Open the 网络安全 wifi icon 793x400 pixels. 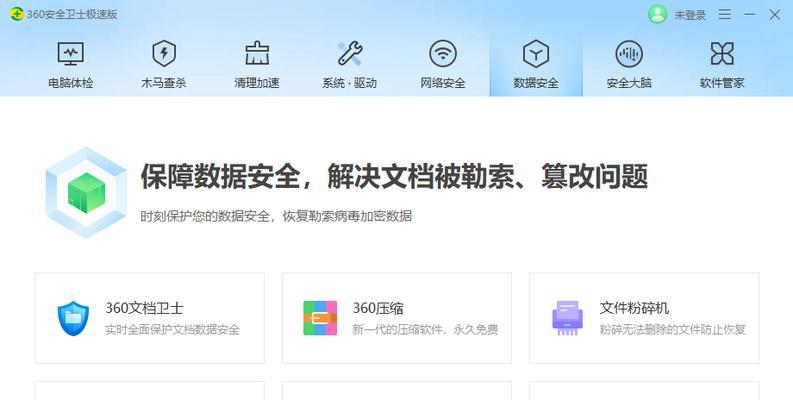point(443,54)
